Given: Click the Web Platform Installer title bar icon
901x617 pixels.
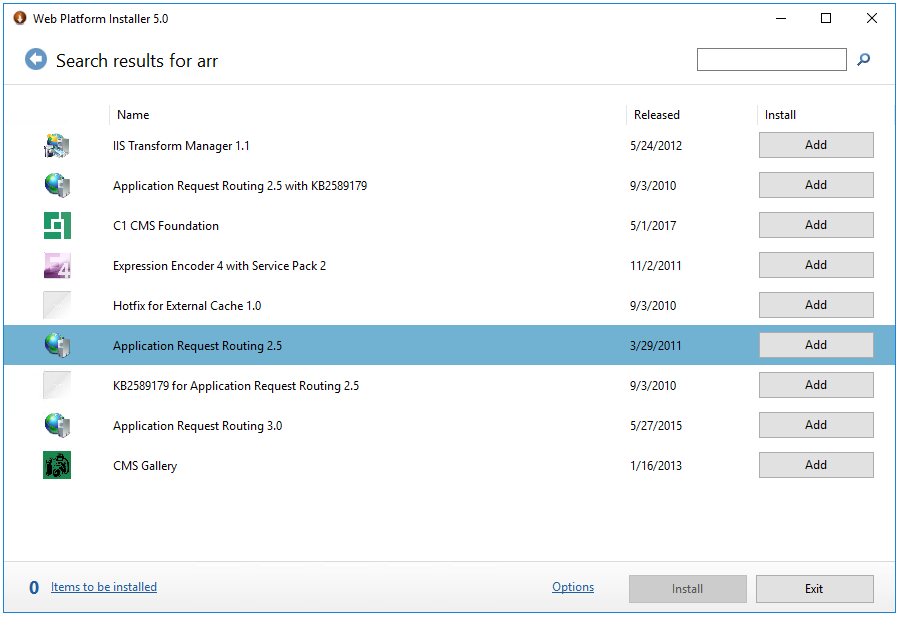Looking at the screenshot, I should pos(20,18).
